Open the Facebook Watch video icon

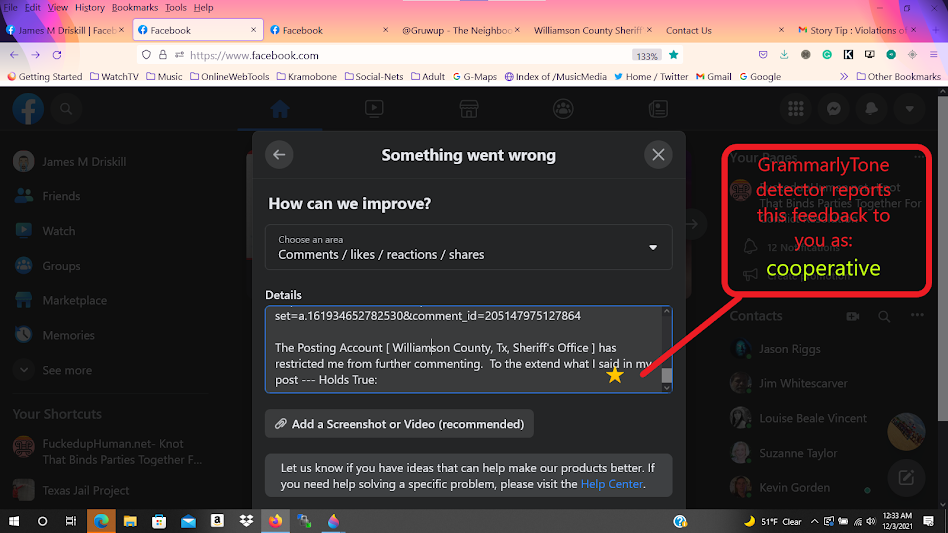coord(374,109)
